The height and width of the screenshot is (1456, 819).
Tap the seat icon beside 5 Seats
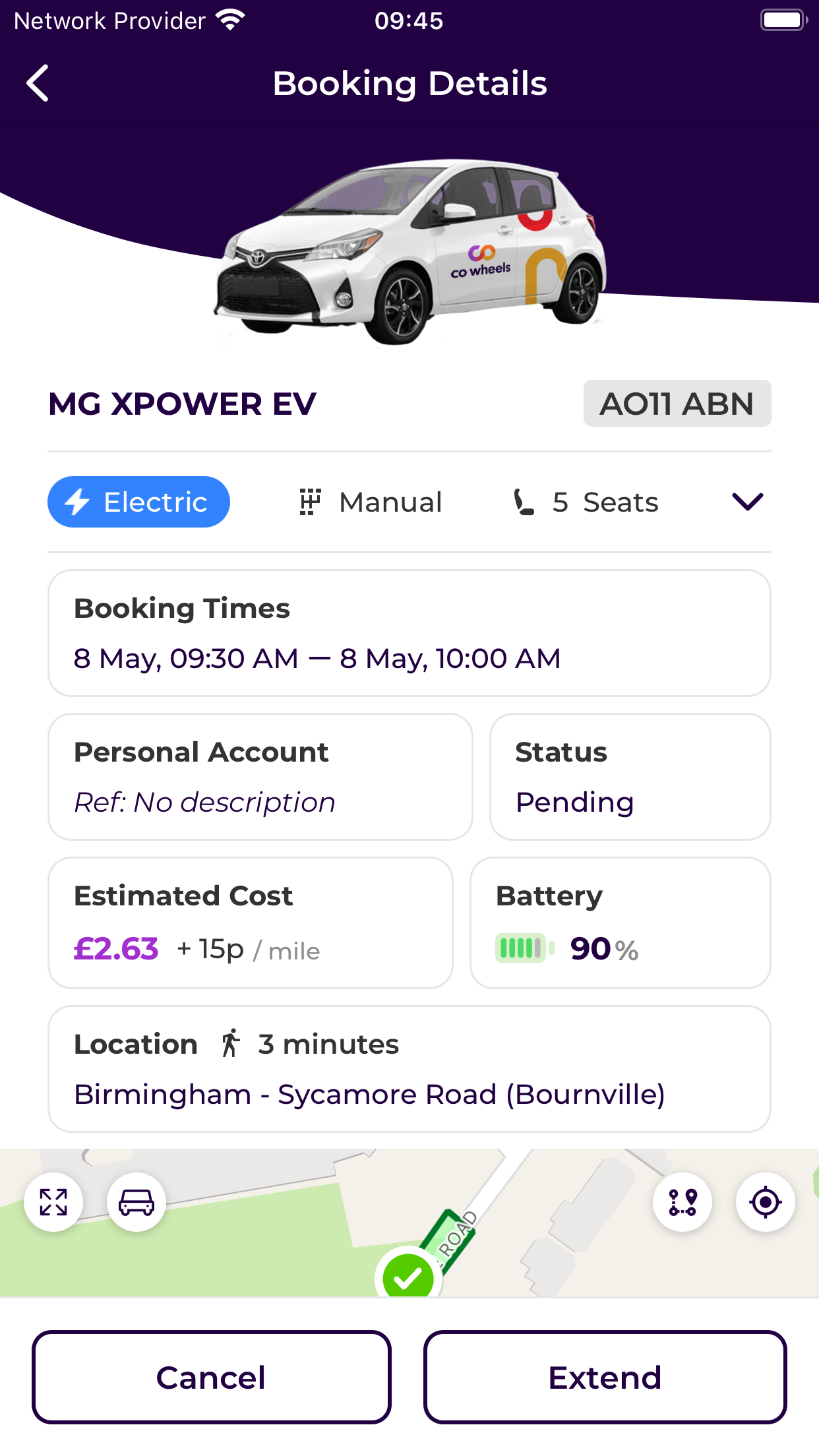(524, 502)
